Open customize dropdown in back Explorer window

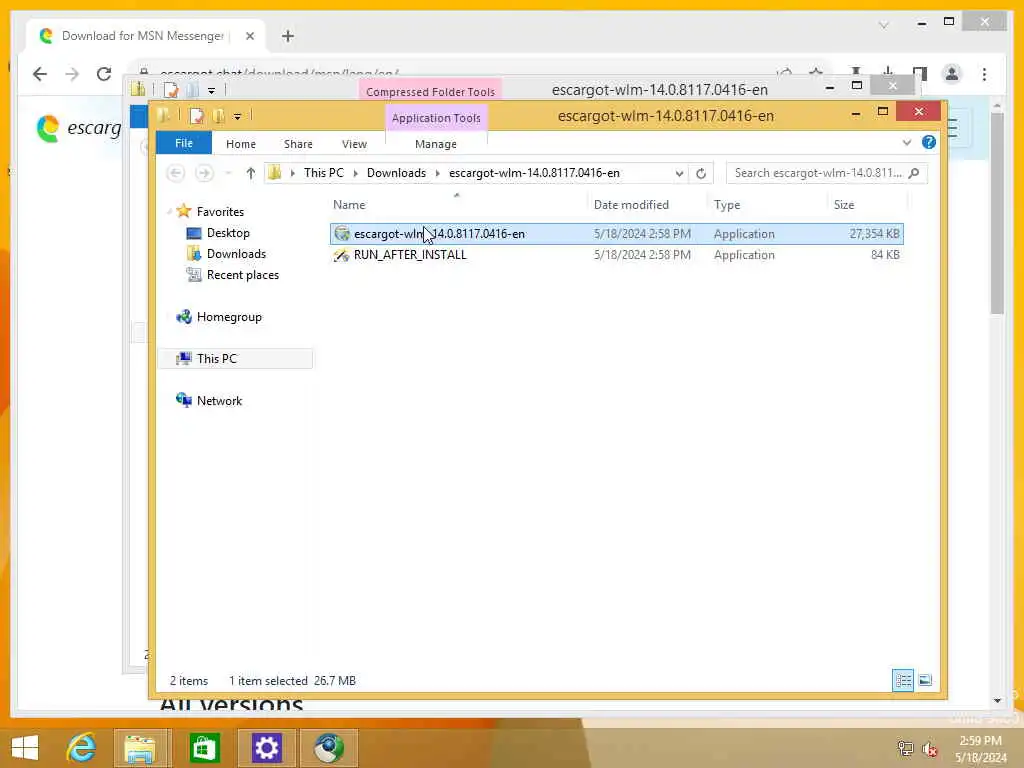211,91
